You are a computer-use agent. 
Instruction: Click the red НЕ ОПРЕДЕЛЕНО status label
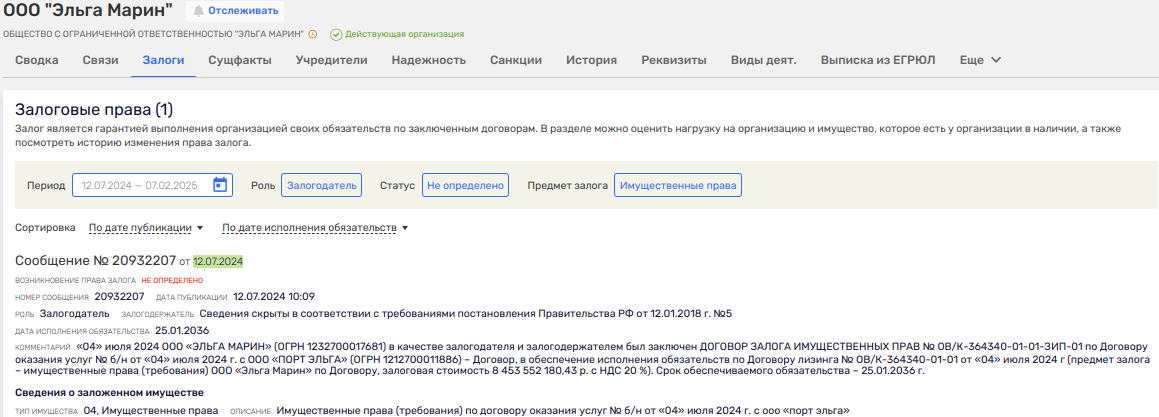[x=172, y=281]
